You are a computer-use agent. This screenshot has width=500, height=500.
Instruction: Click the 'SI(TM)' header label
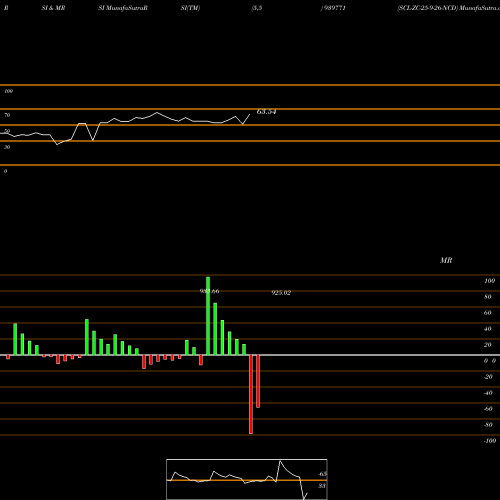point(190,8)
